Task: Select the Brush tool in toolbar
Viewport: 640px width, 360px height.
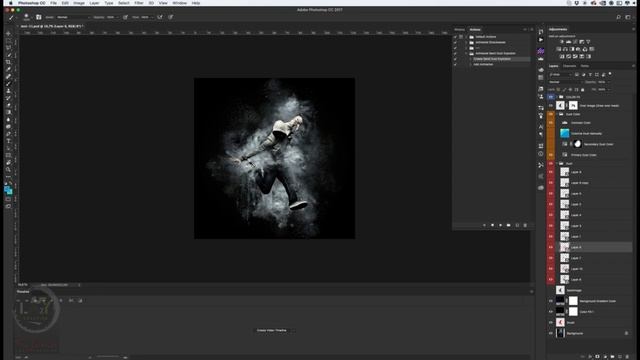Action: click(x=8, y=84)
